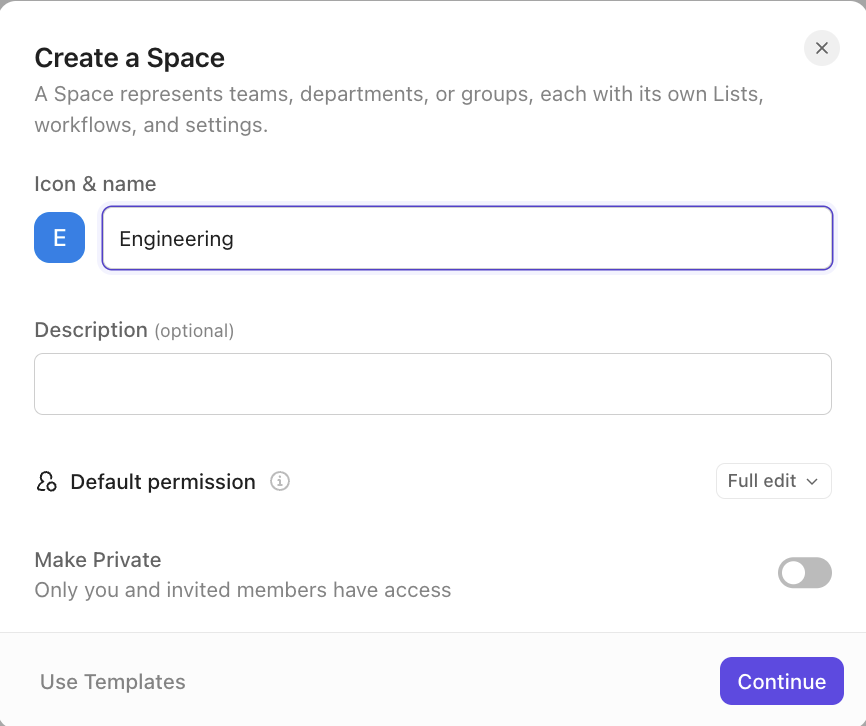Image resolution: width=866 pixels, height=726 pixels.
Task: Click the word Engineering in the name field
Action: pos(176,239)
